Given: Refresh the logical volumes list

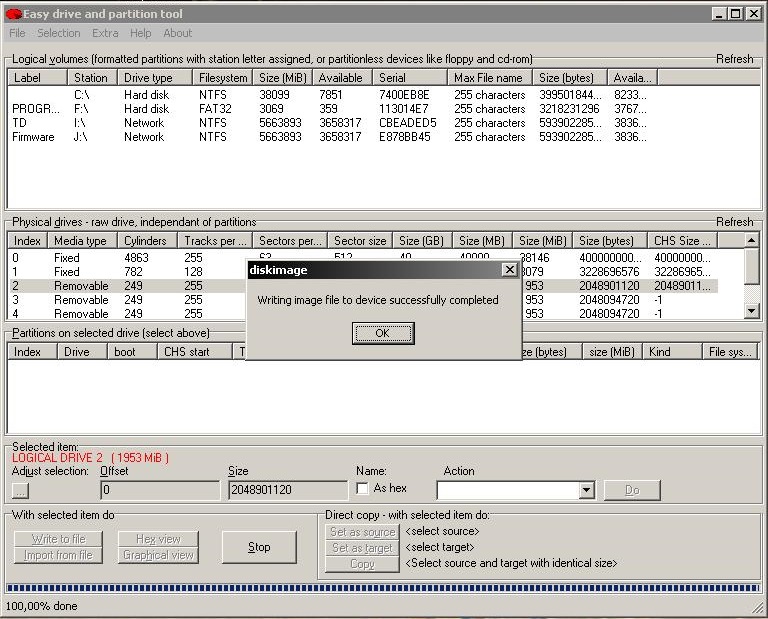Looking at the screenshot, I should point(734,59).
